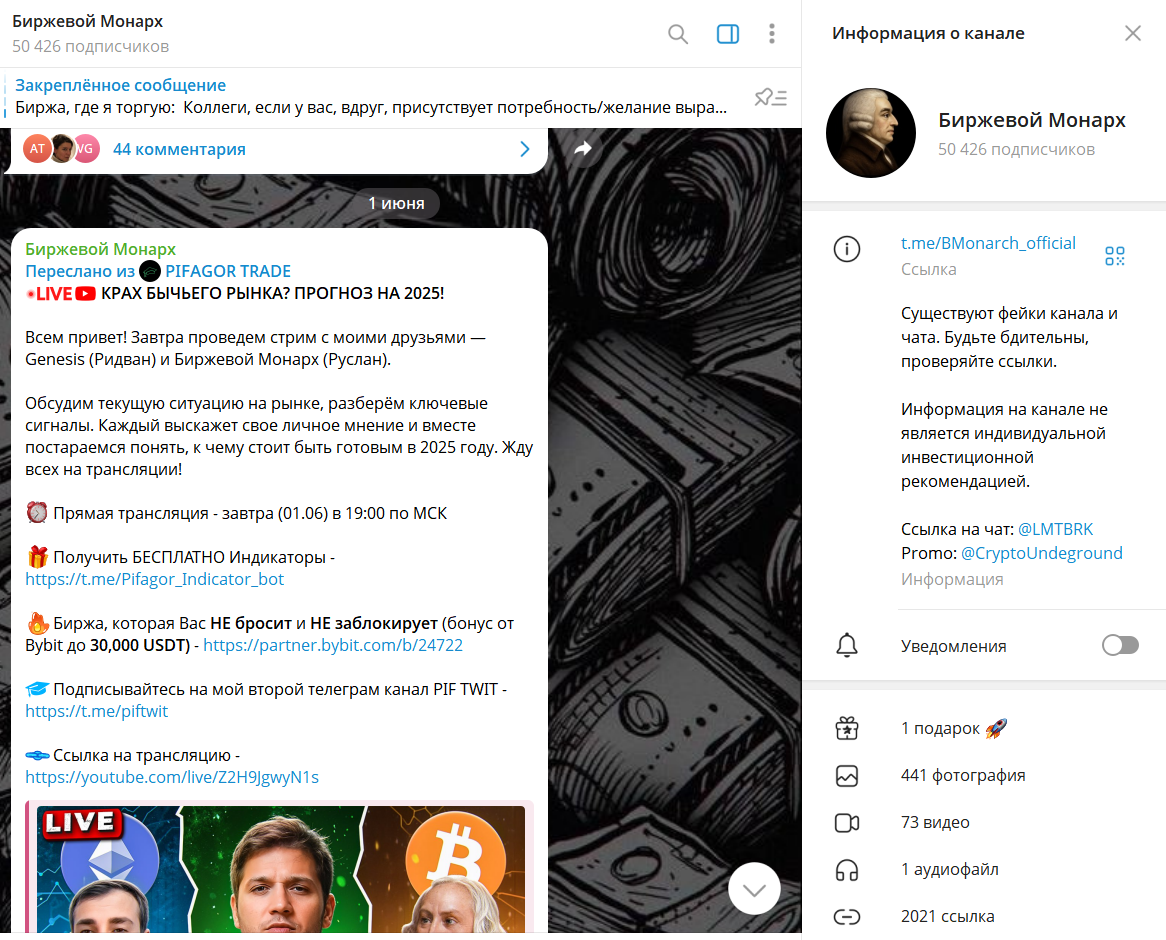The height and width of the screenshot is (940, 1166).
Task: Open @LMTBRK chat link
Action: tap(1055, 529)
